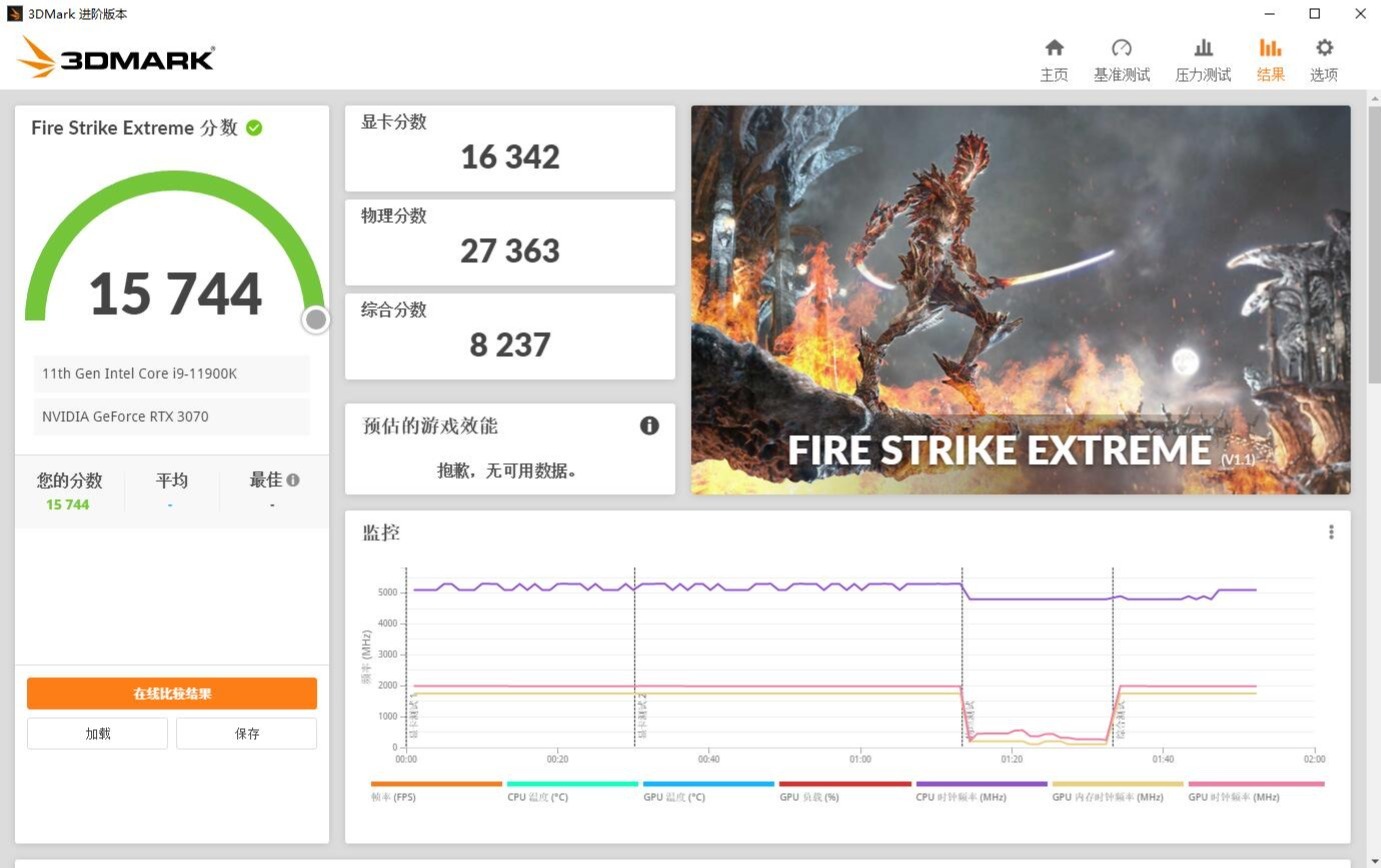Image resolution: width=1381 pixels, height=868 pixels.
Task: Click the green checkmark beside Fire Strike Extreme 分数
Action: tap(253, 128)
